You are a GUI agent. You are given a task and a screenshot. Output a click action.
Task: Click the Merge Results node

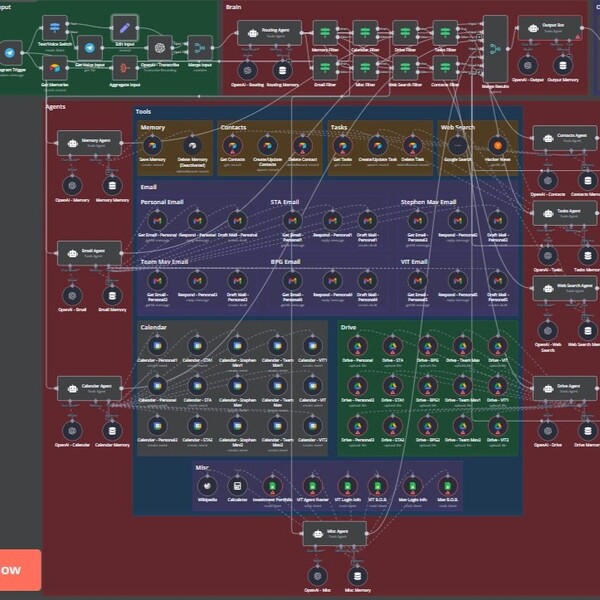496,49
